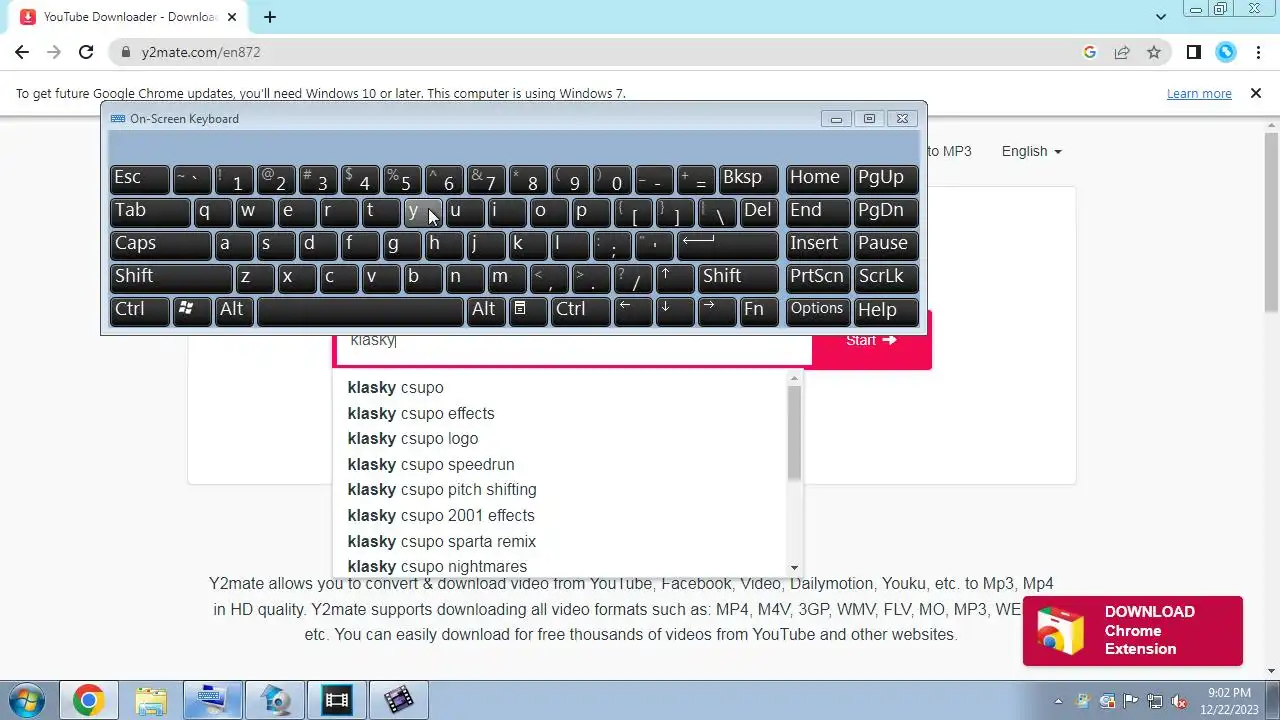Toggle the right Alt key
Viewport: 1280px width, 720px height.
[485, 310]
